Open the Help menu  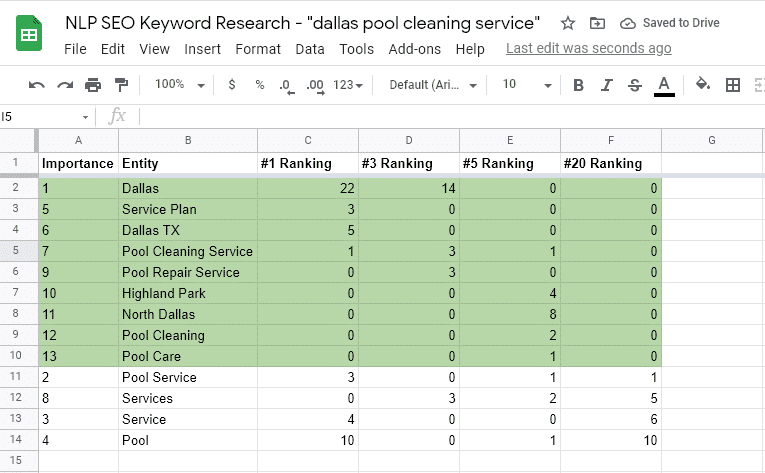pyautogui.click(x=470, y=49)
